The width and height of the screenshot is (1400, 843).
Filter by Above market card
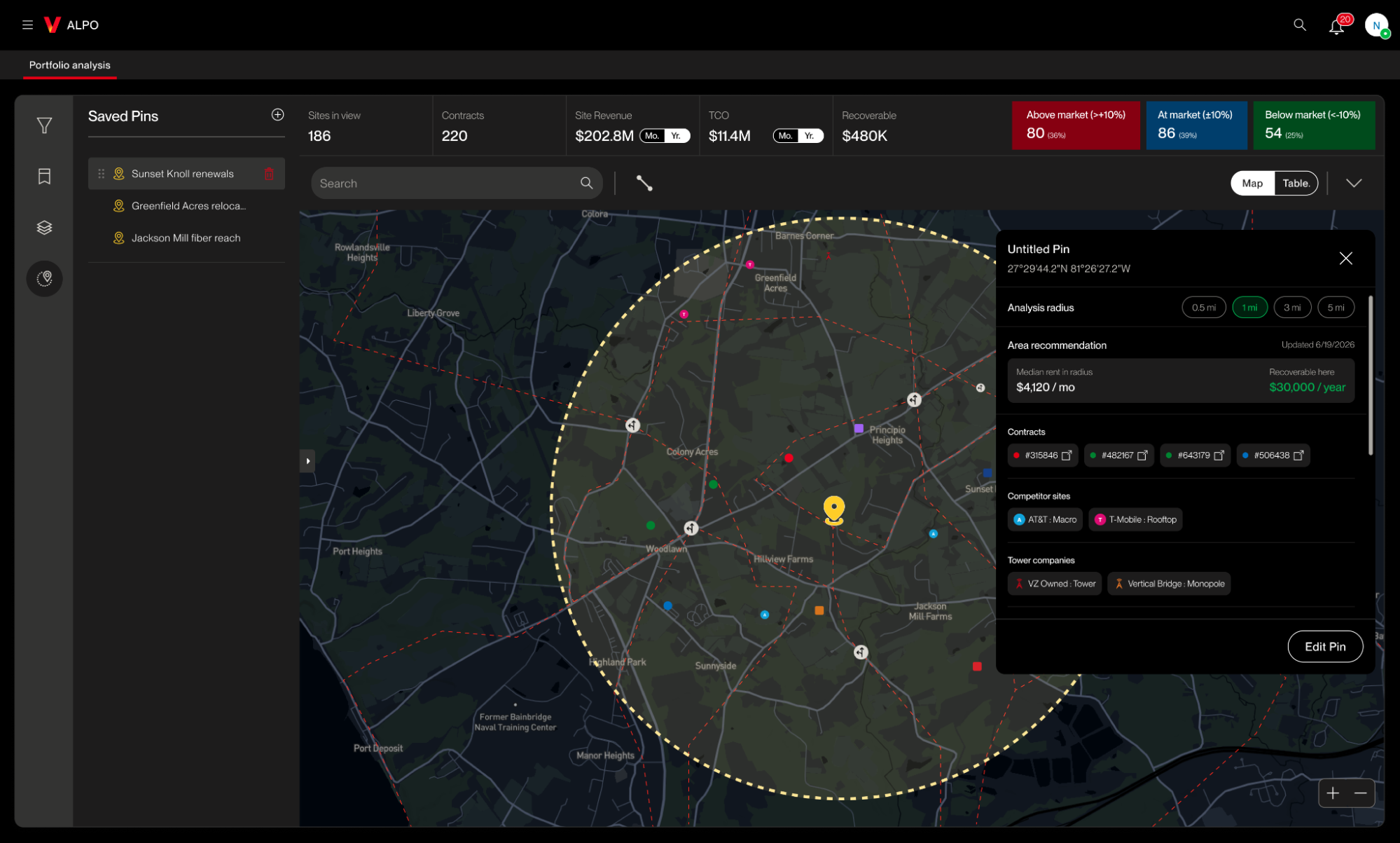tap(1076, 125)
